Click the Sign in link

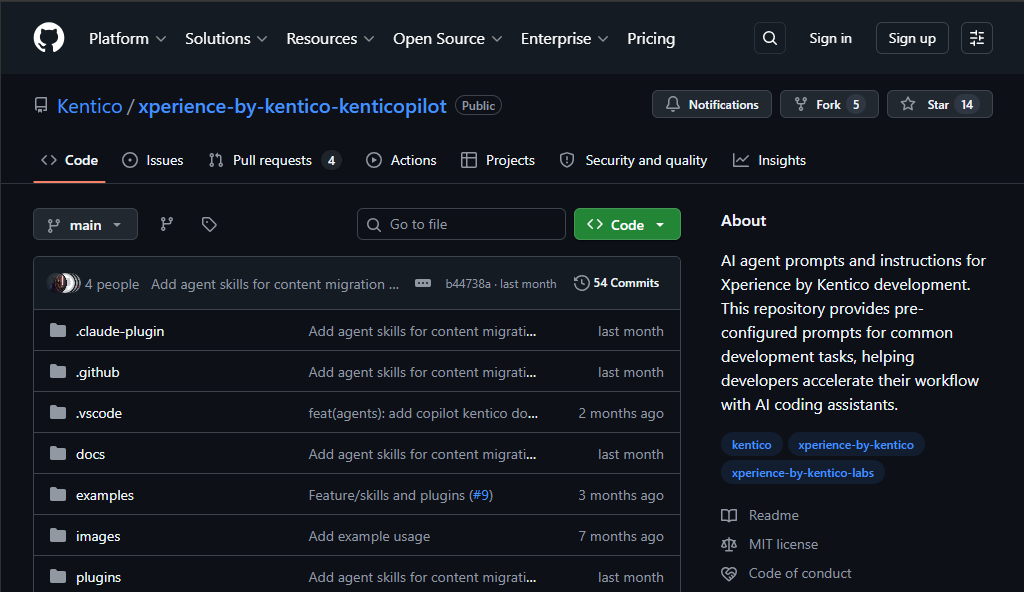pyautogui.click(x=830, y=38)
